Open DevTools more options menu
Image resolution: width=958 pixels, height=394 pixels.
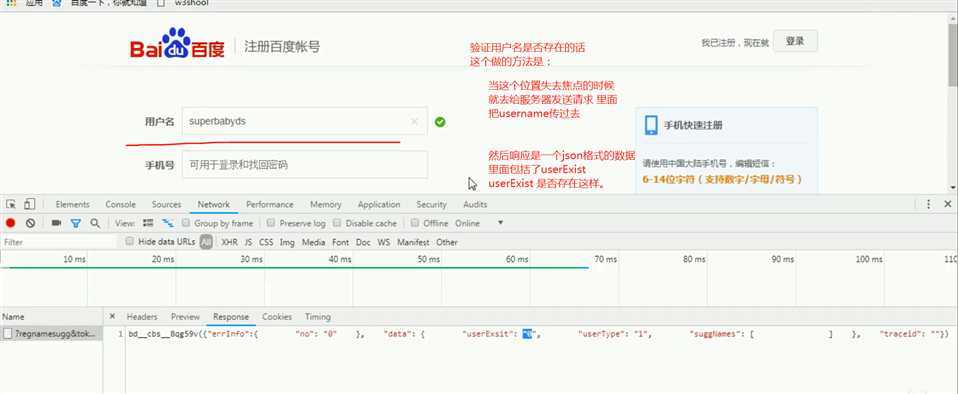929,204
